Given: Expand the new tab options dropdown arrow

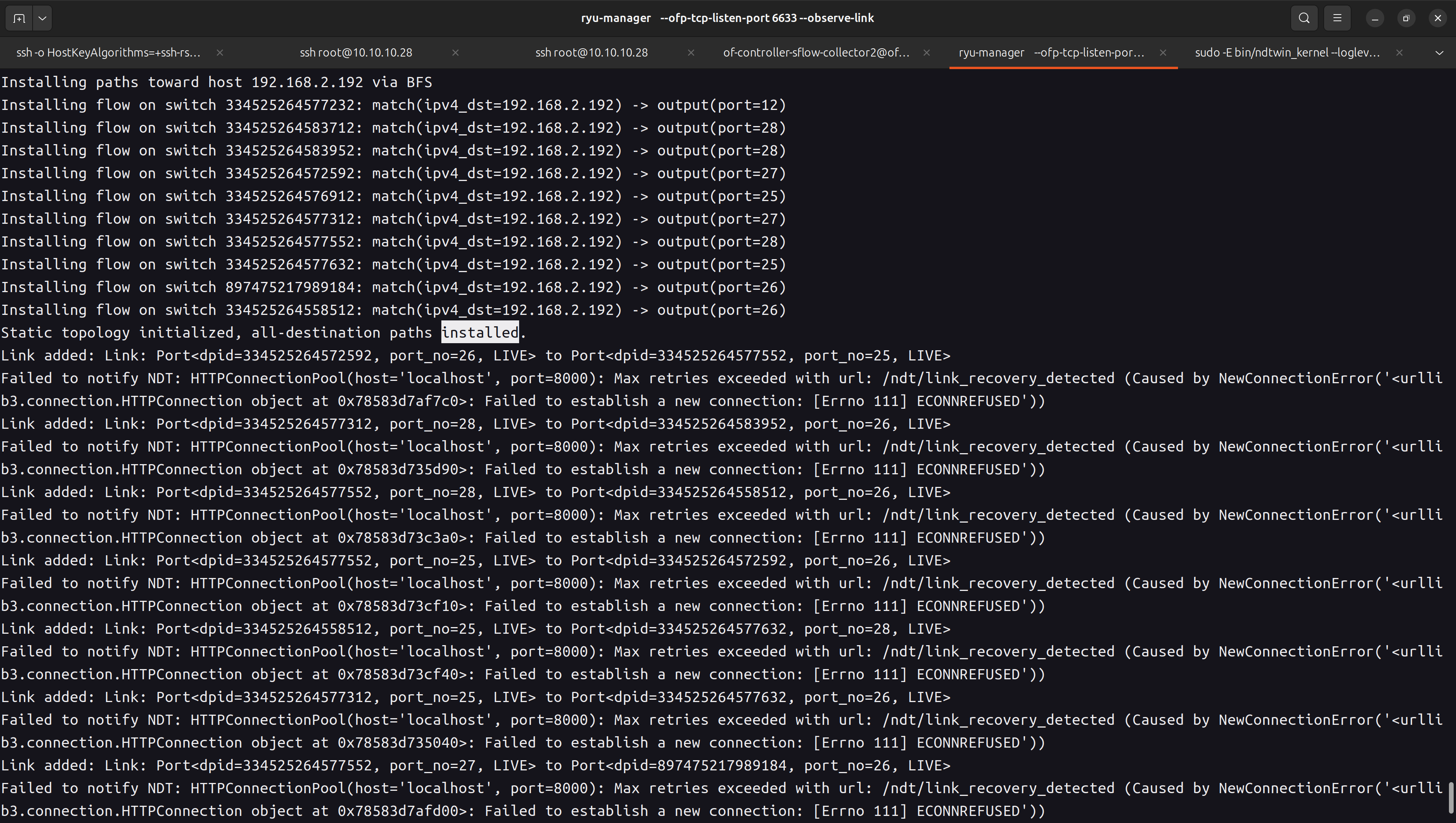Looking at the screenshot, I should pyautogui.click(x=42, y=18).
